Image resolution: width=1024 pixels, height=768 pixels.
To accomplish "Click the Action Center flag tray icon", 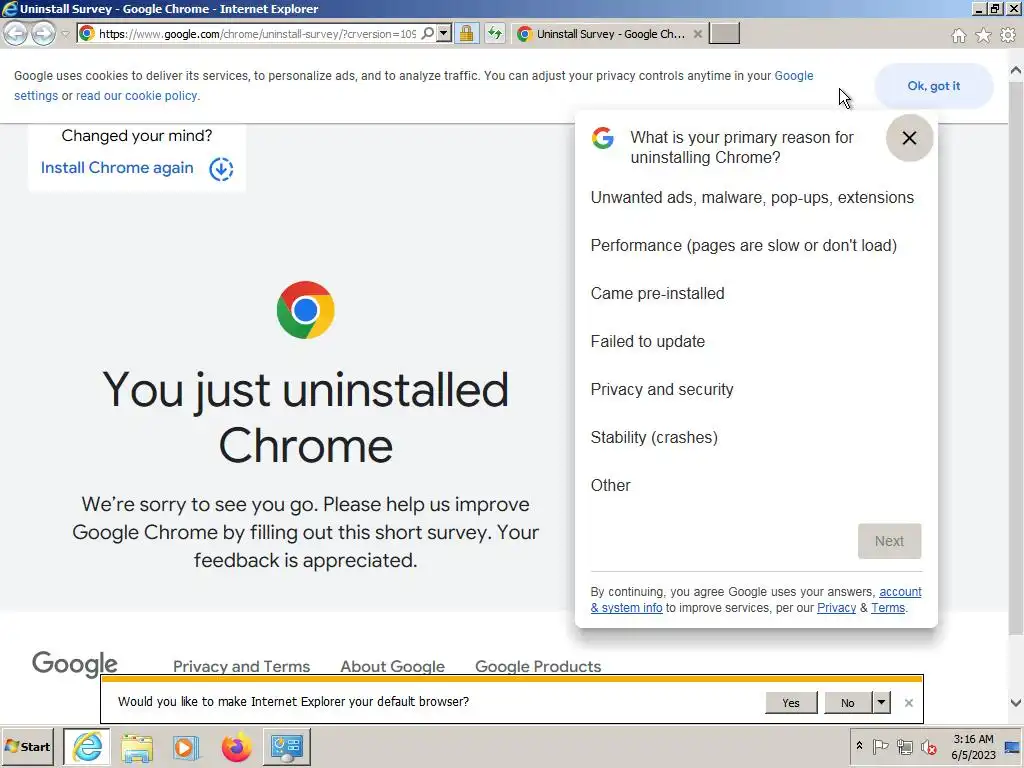I will click(880, 746).
